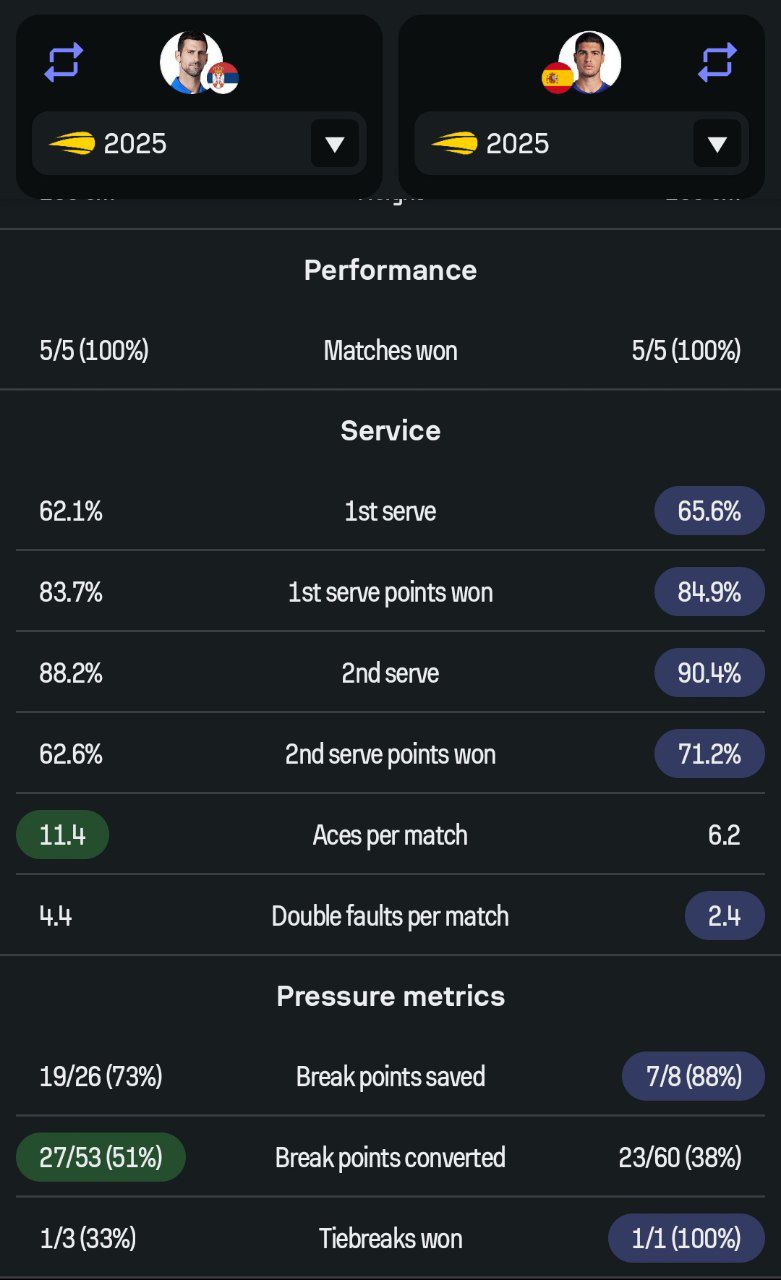Tap the 65.6% first serve badge

pos(709,512)
